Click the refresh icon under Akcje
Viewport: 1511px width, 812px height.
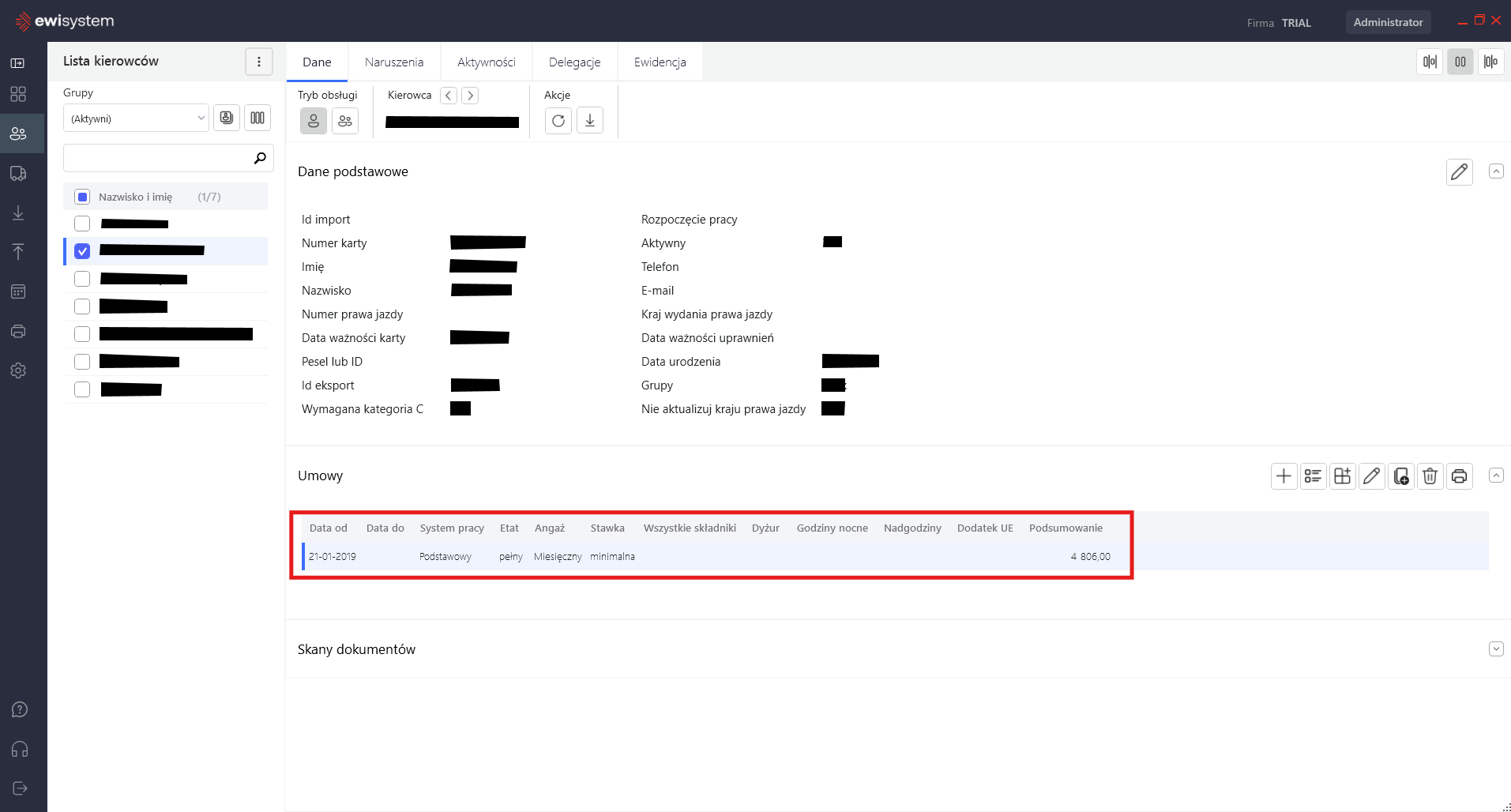pos(558,121)
